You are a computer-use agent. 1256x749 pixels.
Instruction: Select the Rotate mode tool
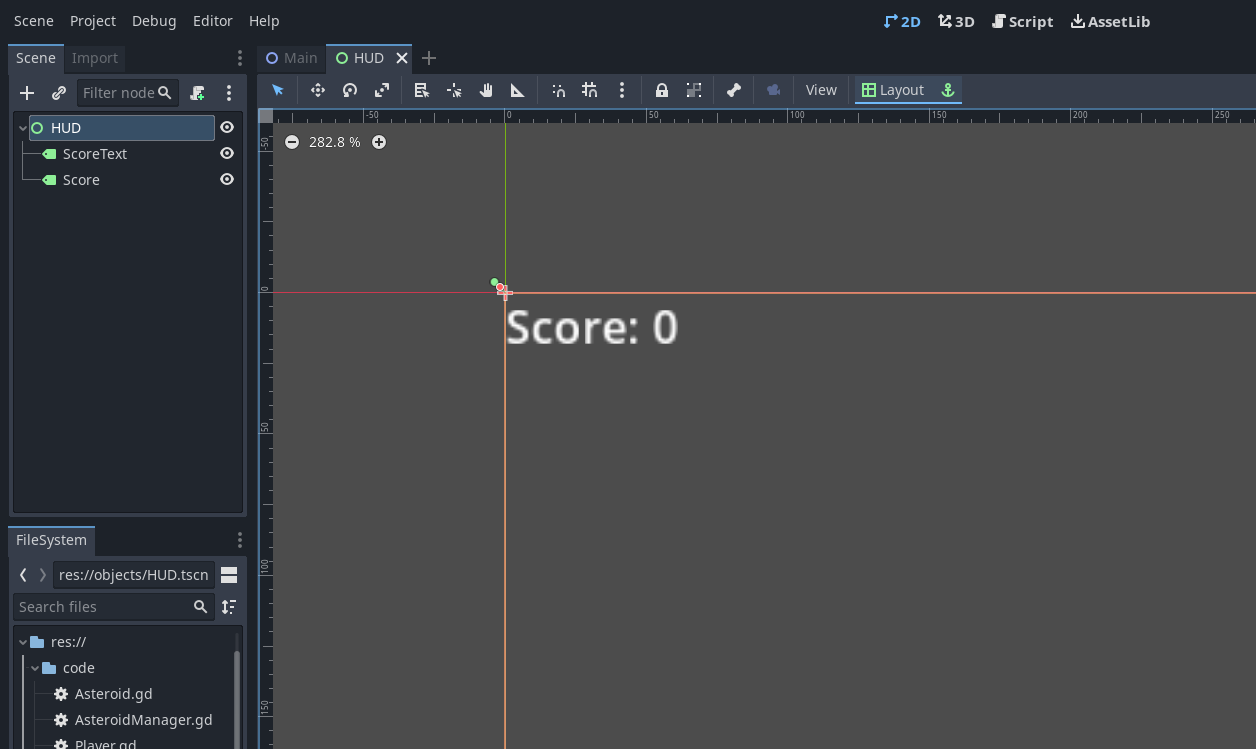(x=350, y=90)
